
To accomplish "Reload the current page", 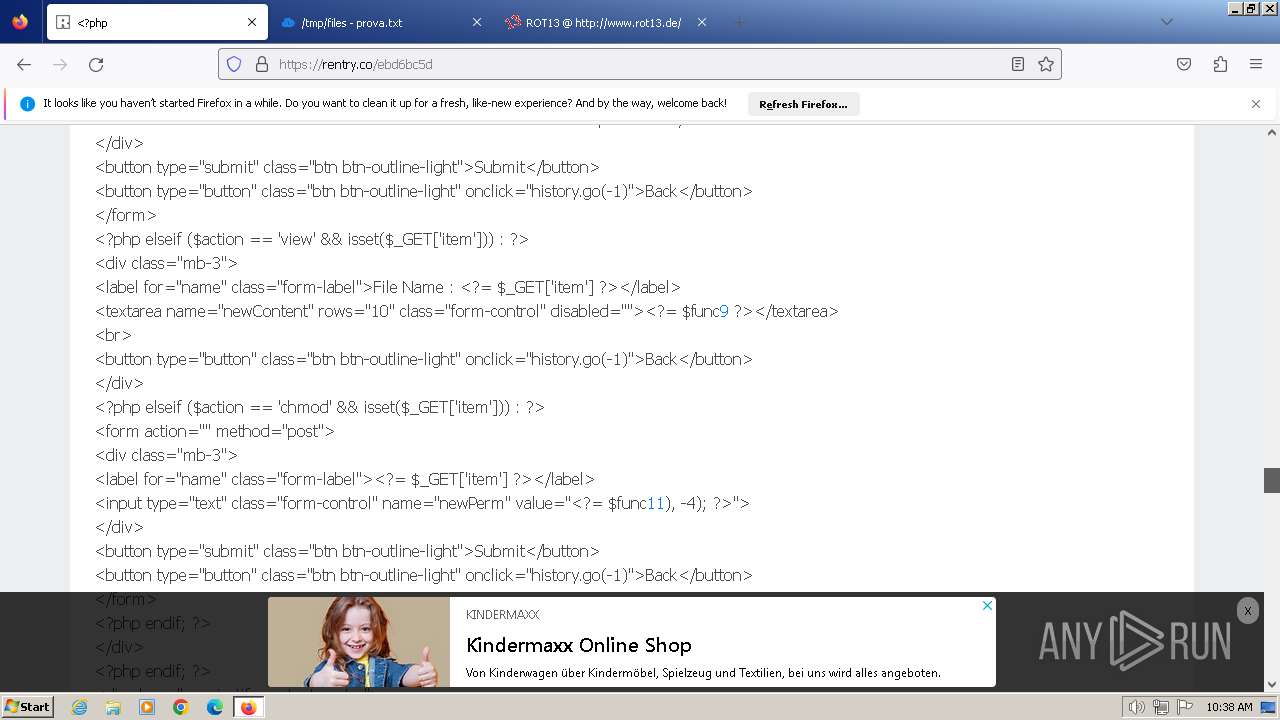I will click(96, 64).
